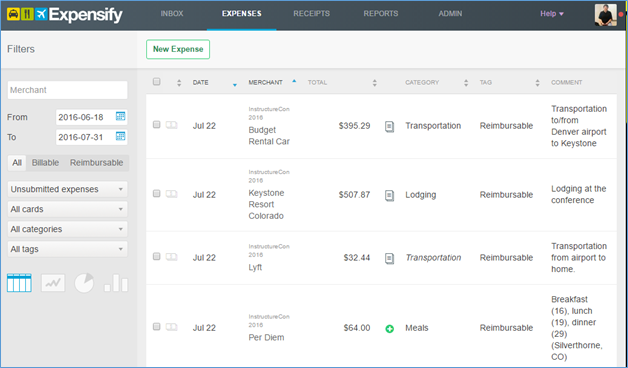Click the From date field 2016-06-18
This screenshot has width=628, height=368.
(x=92, y=117)
